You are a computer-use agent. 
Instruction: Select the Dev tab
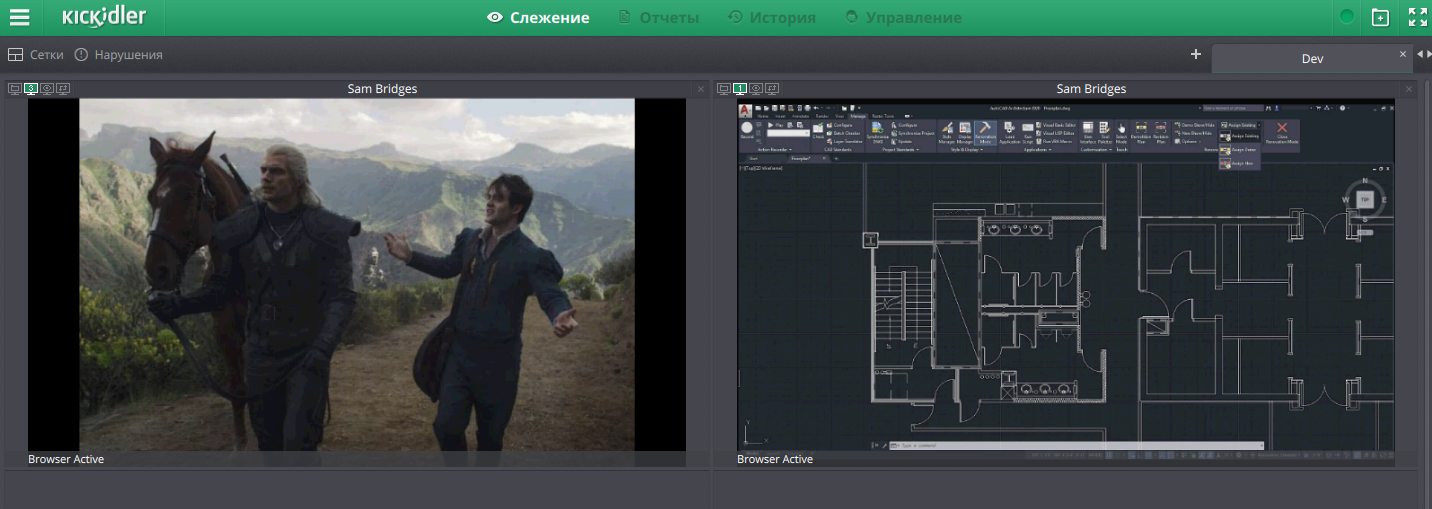(1312, 59)
